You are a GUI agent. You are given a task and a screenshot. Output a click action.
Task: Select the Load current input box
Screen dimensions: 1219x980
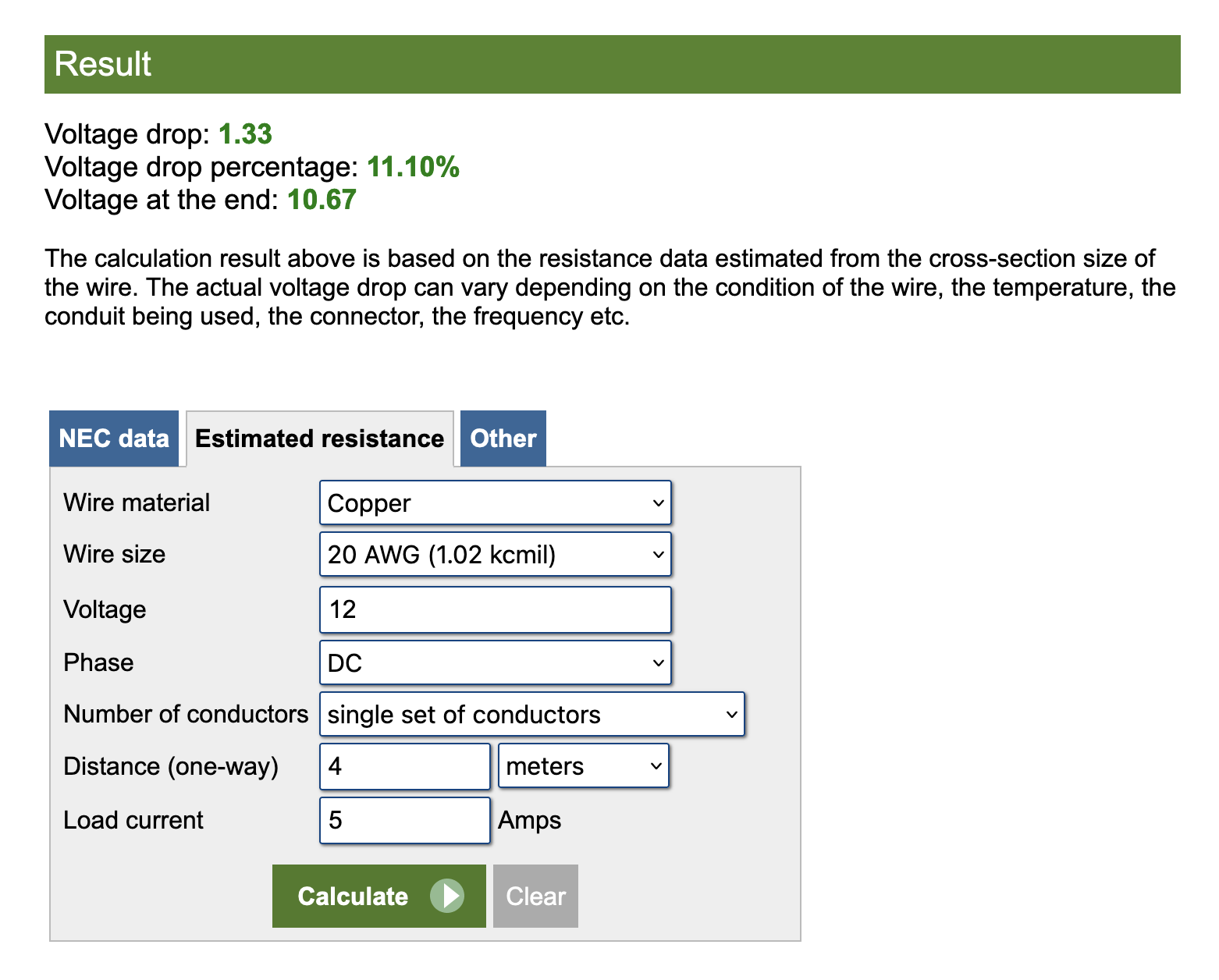404,820
